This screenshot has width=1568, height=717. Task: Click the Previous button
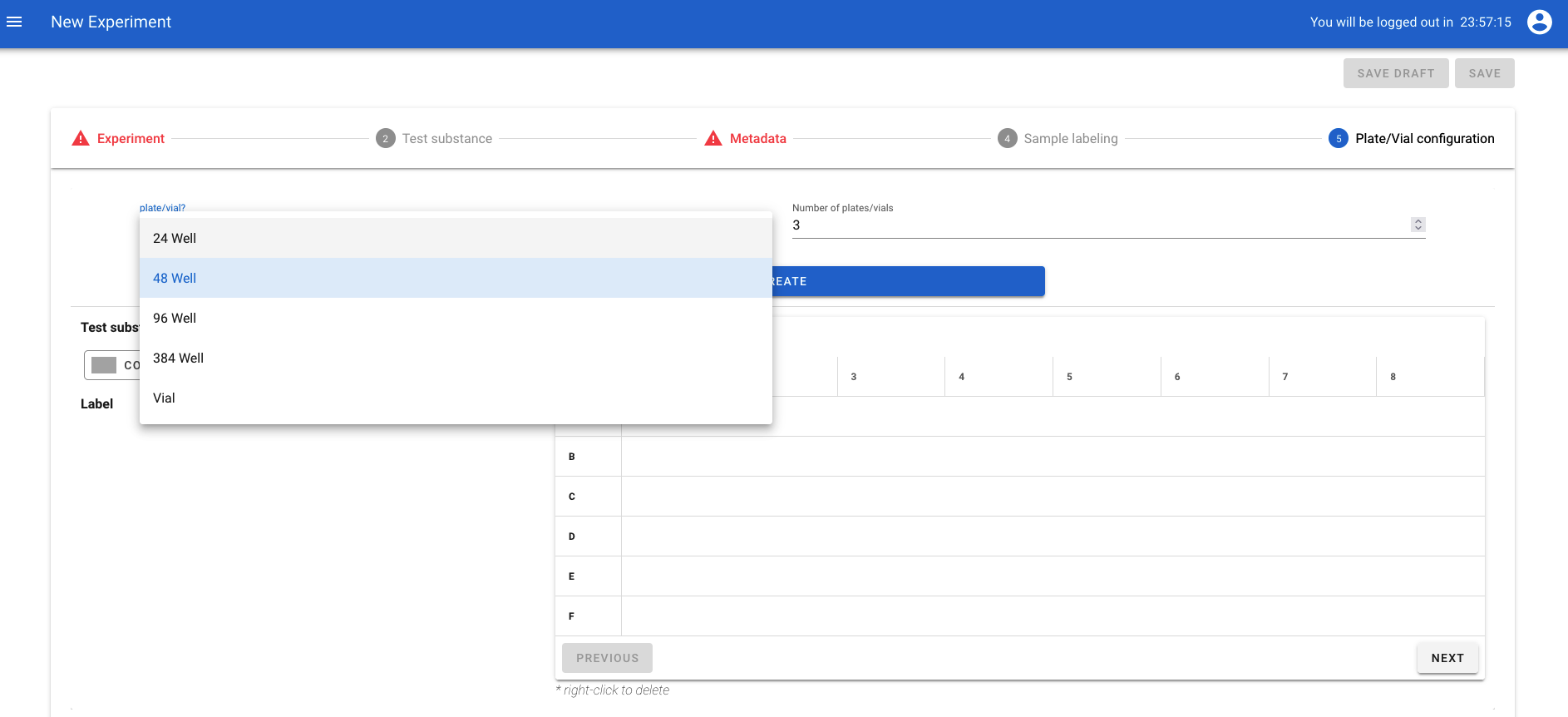coord(607,658)
